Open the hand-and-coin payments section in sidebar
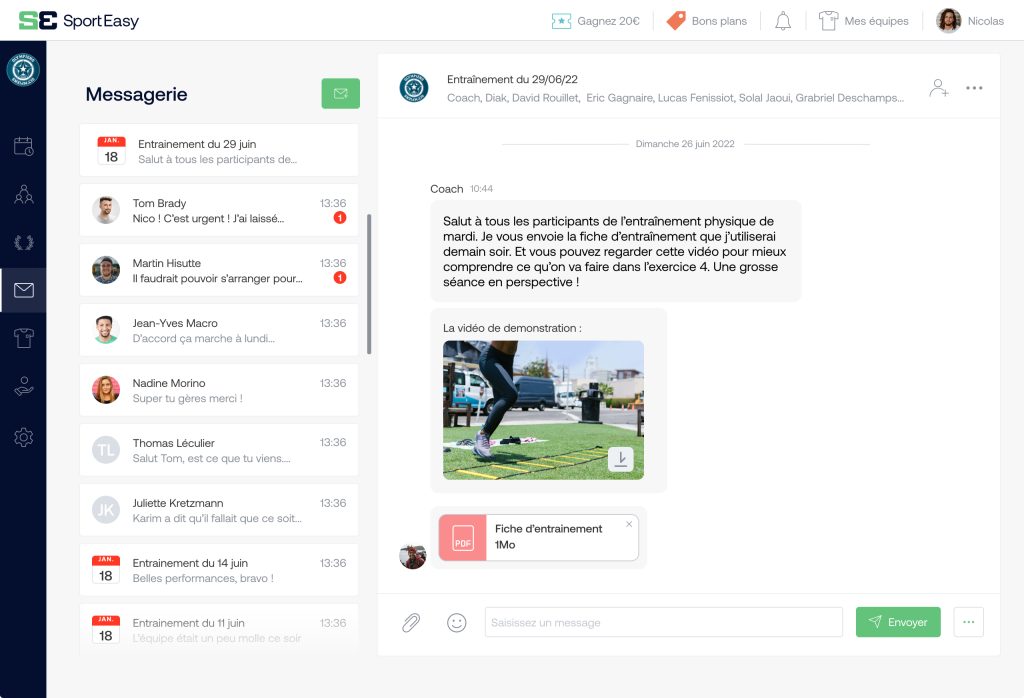Screen dimensions: 1024x698 tap(24, 387)
